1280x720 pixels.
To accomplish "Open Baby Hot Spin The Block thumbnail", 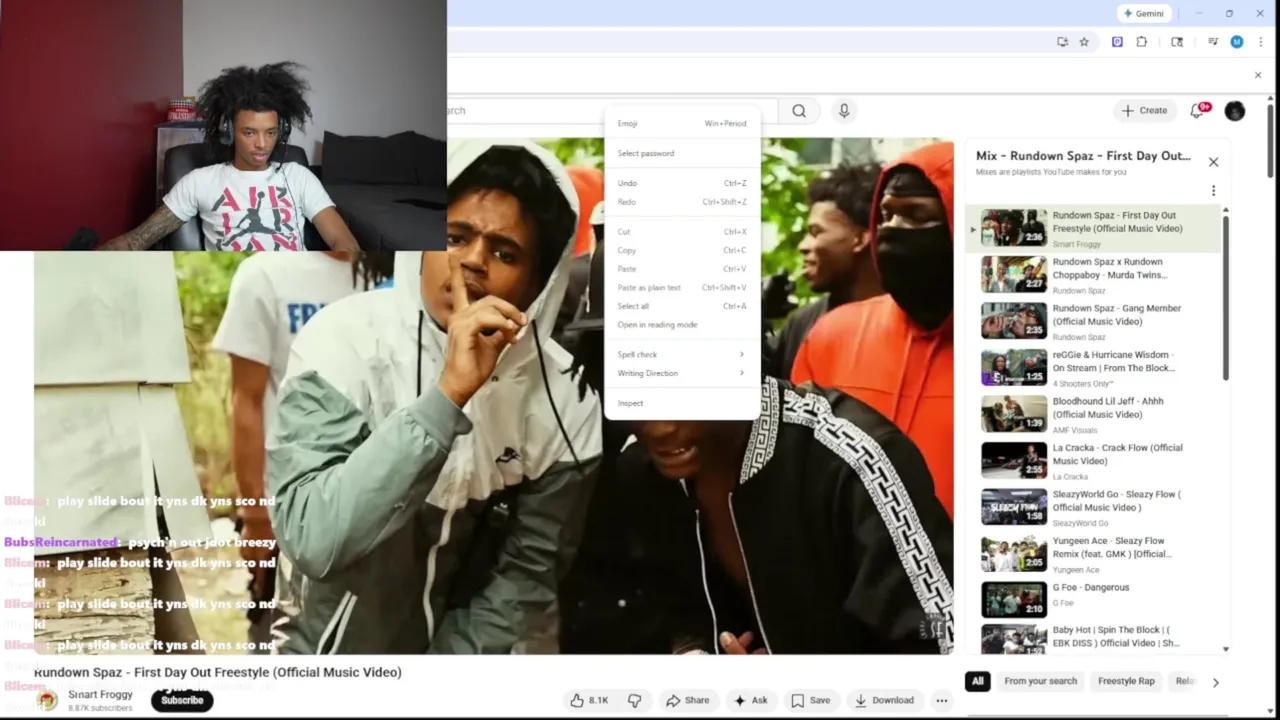I will click(1014, 640).
